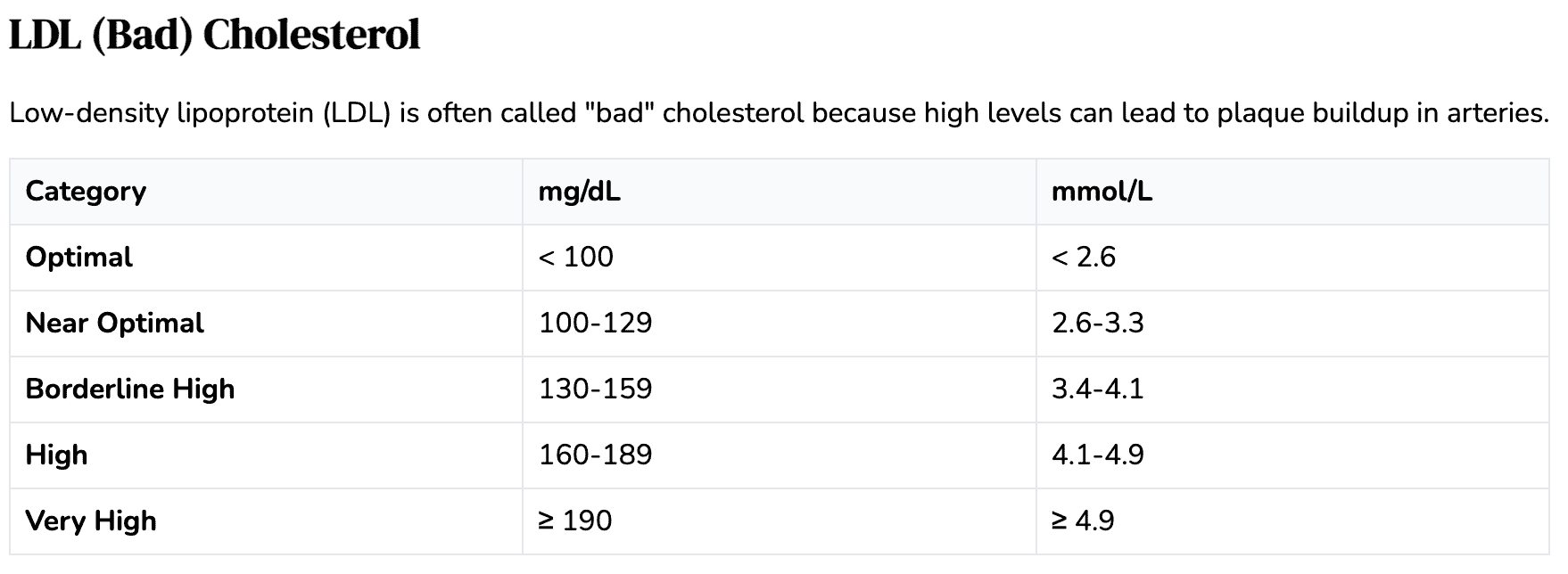Screen dimensions: 1568x574
Task: Click the Low-density lipoprotein description paragraph
Action: click(x=778, y=114)
